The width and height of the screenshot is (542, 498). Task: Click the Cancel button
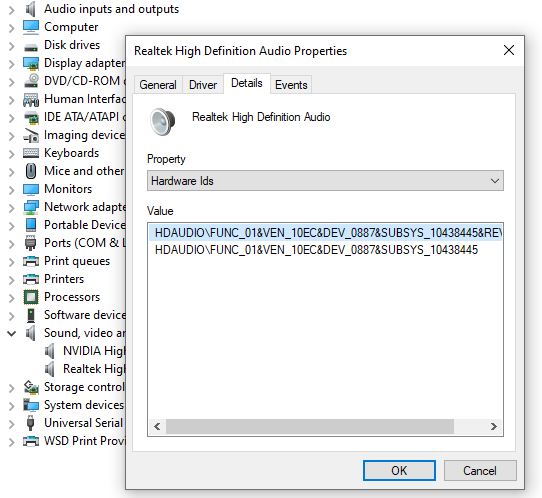480,470
